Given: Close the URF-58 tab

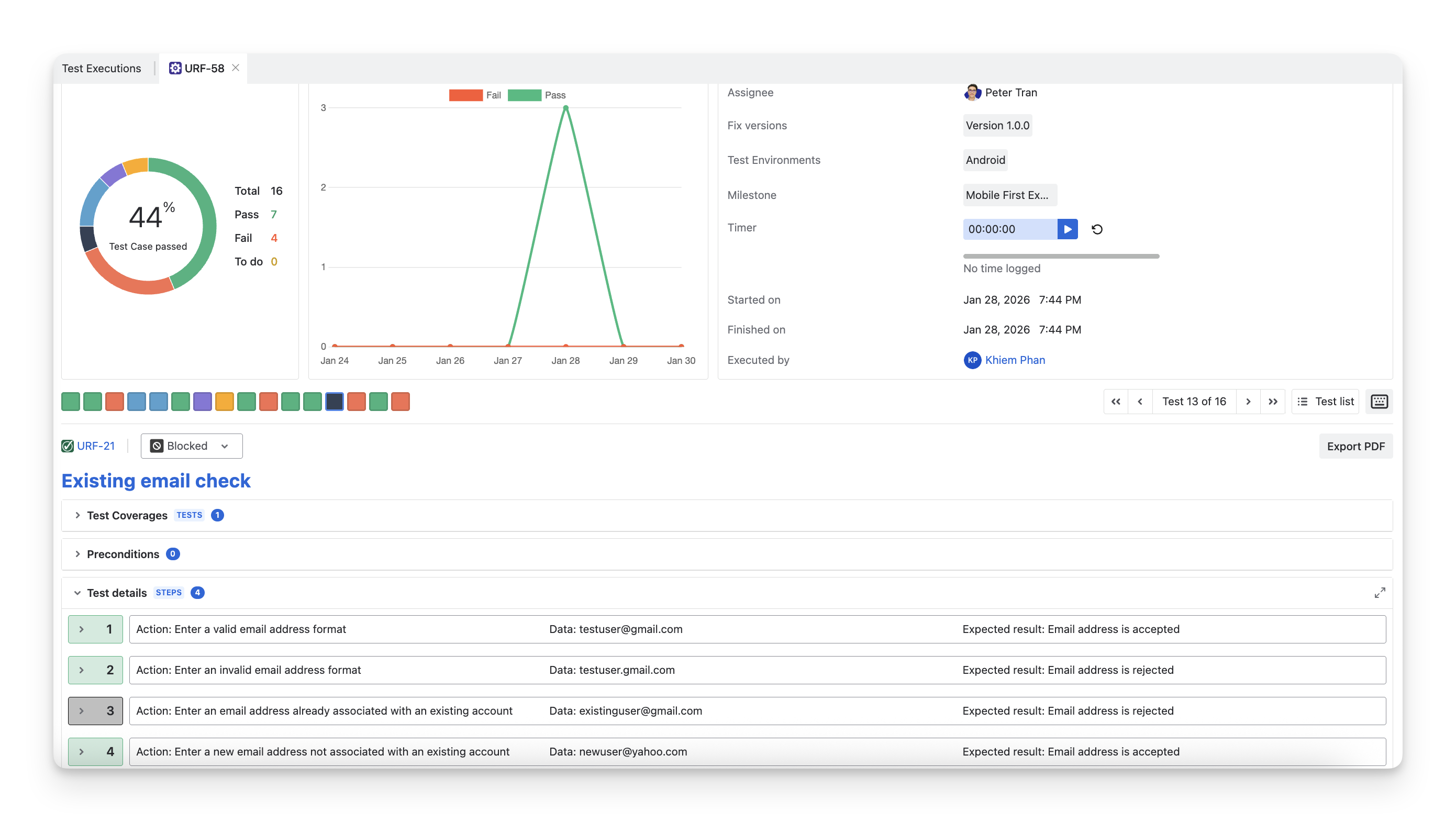Looking at the screenshot, I should click(236, 68).
